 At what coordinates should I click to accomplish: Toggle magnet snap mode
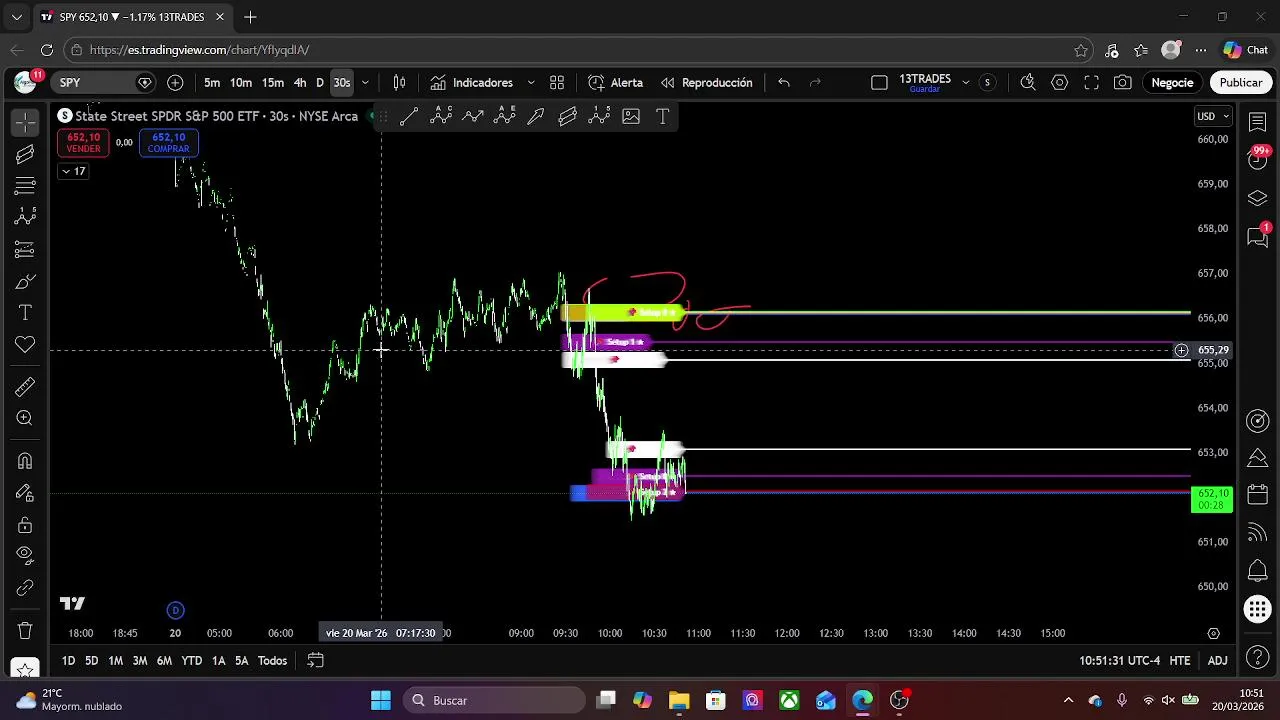pos(25,461)
